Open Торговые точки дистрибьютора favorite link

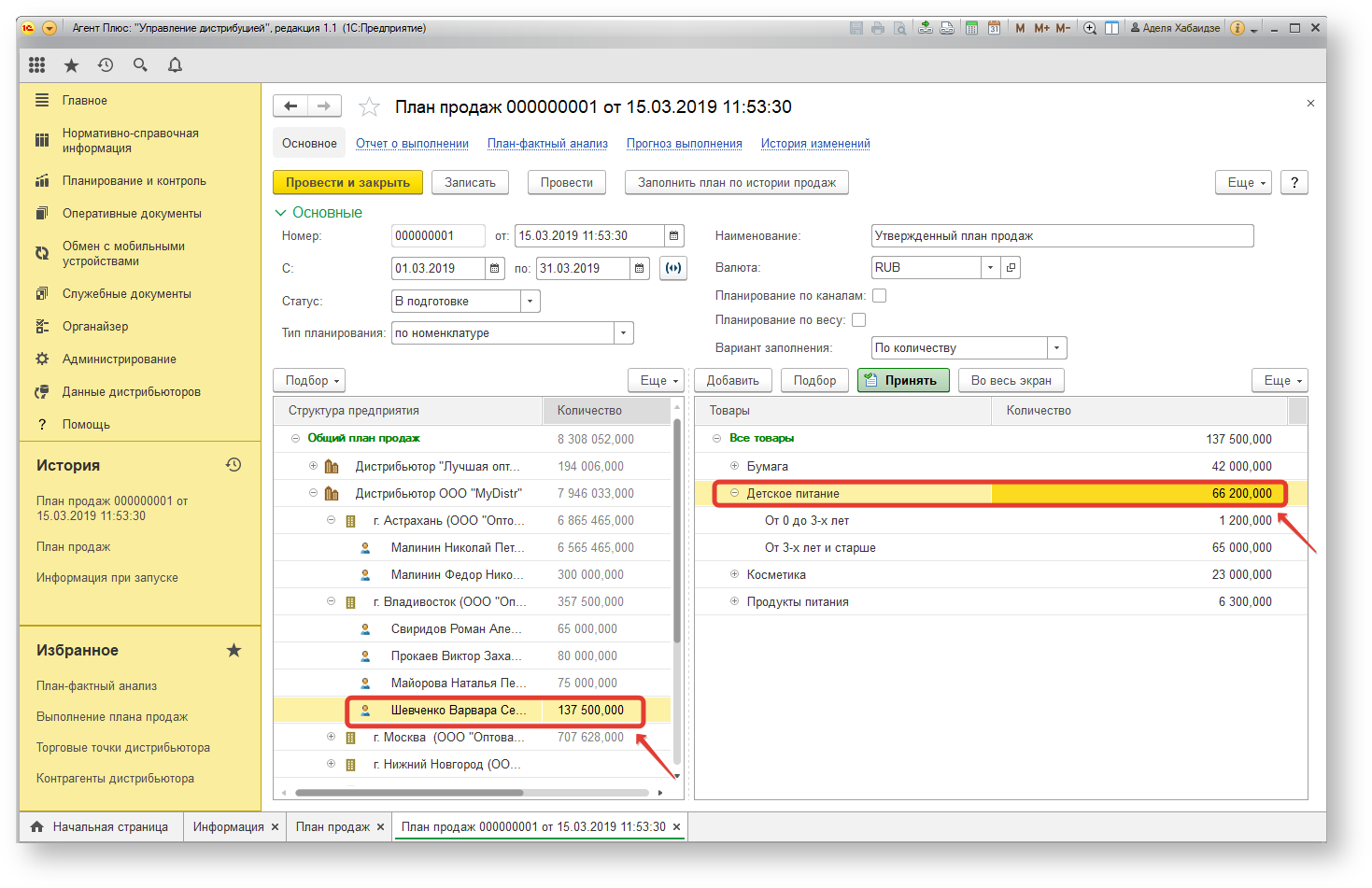click(x=123, y=748)
